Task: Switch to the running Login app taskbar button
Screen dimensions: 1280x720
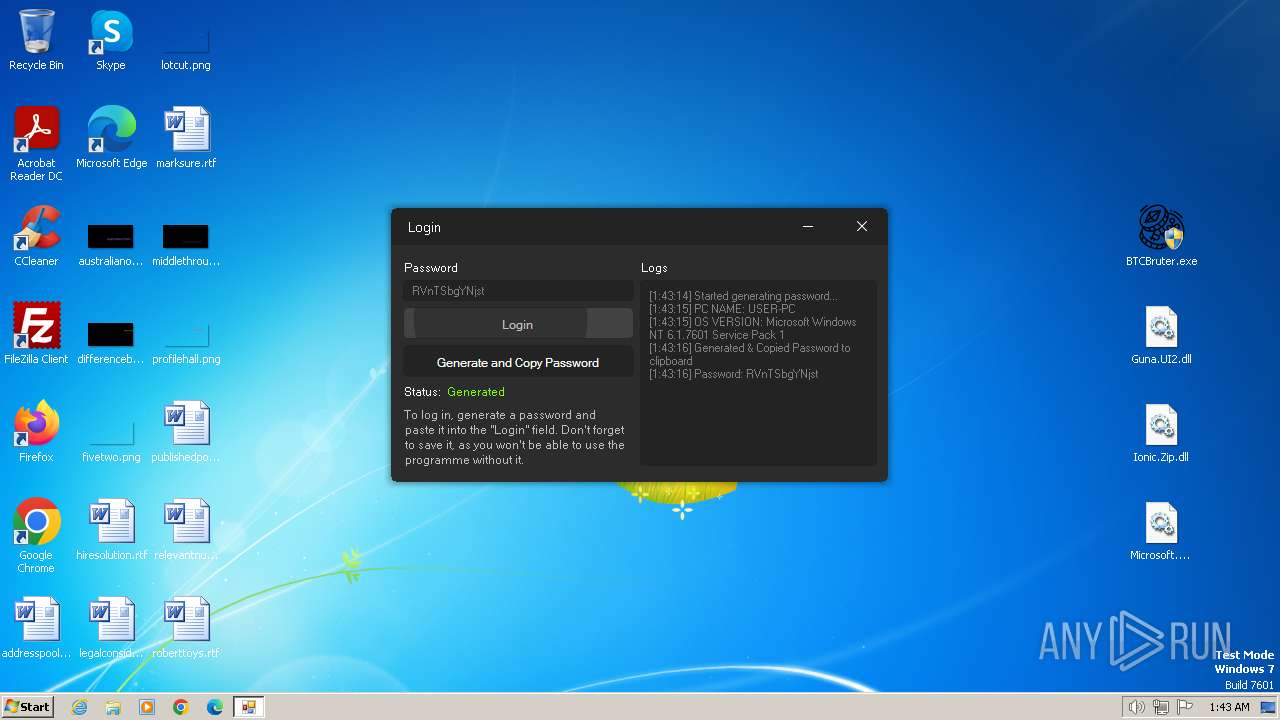Action: 248,707
